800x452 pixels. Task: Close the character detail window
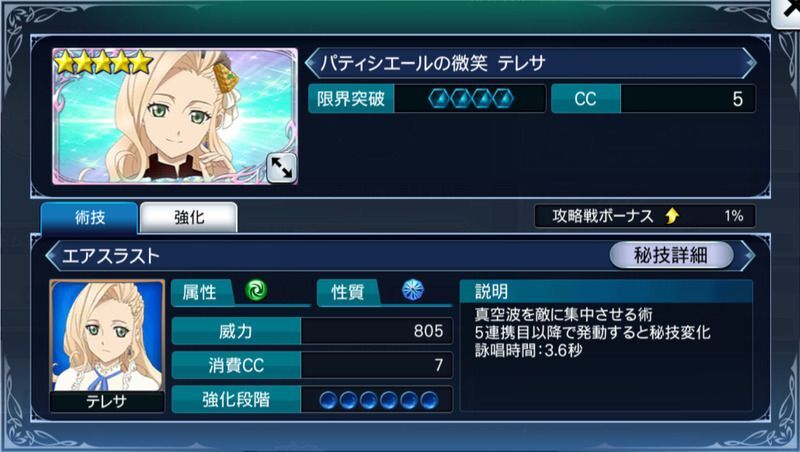coord(787,12)
